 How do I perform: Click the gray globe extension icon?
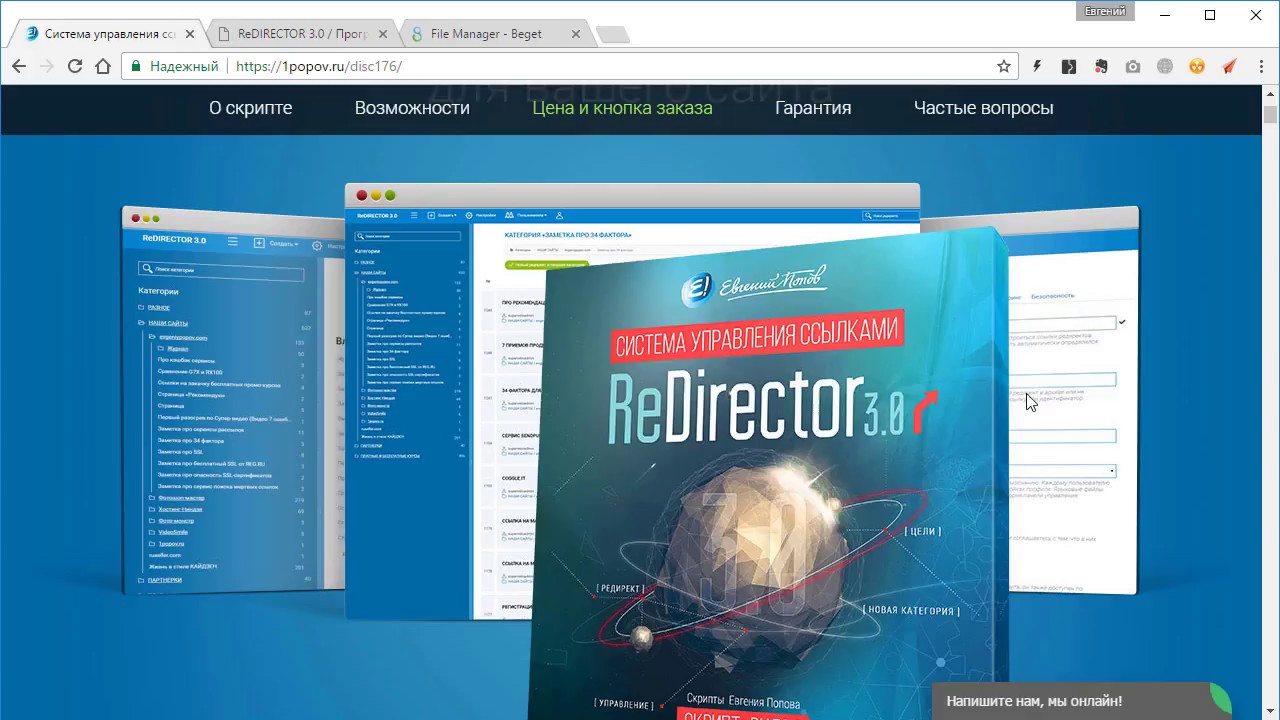tap(1165, 67)
